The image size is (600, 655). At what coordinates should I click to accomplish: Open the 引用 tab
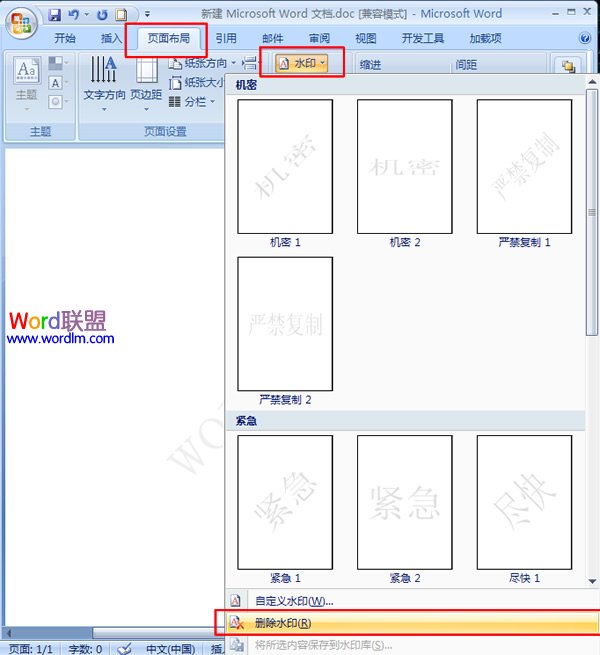226,38
